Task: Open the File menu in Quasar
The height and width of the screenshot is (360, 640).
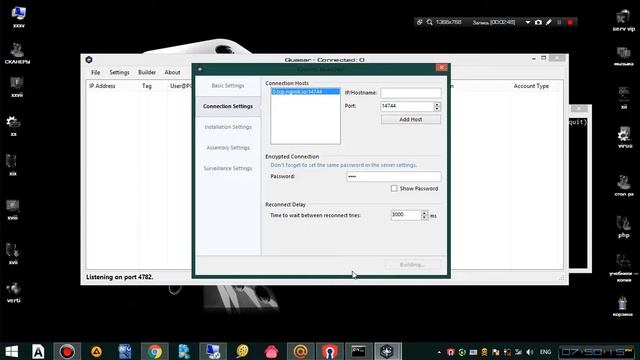Action: point(96,72)
